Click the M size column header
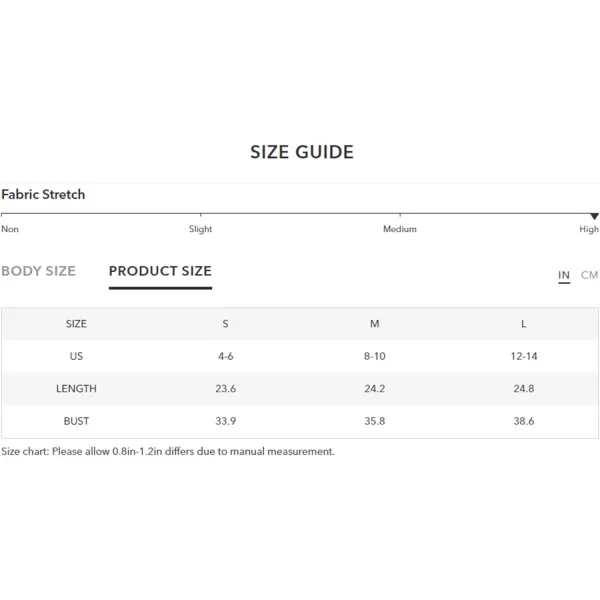 coord(375,324)
